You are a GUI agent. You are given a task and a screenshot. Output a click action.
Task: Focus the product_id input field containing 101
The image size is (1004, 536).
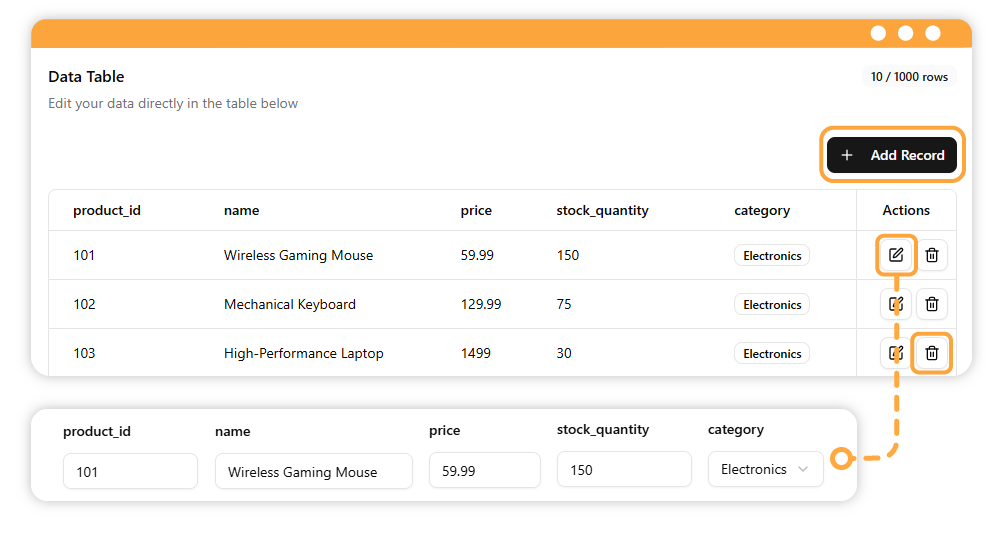(130, 471)
